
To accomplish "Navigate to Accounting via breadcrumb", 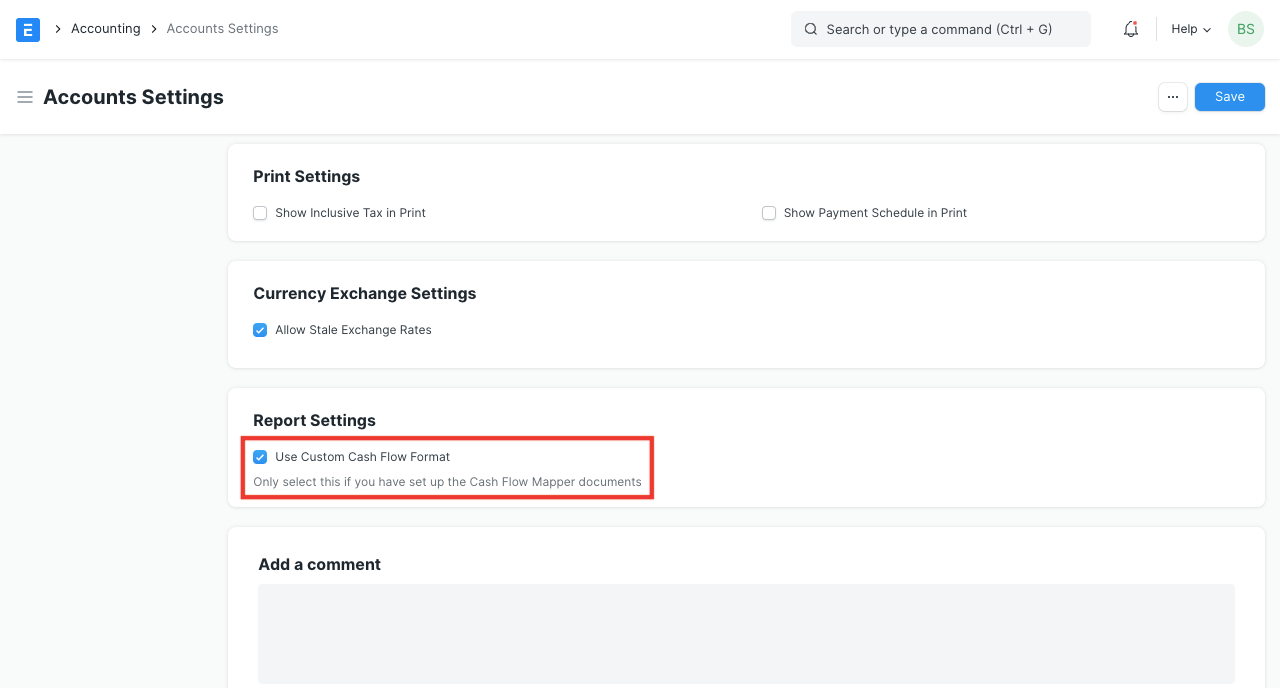I will [106, 29].
